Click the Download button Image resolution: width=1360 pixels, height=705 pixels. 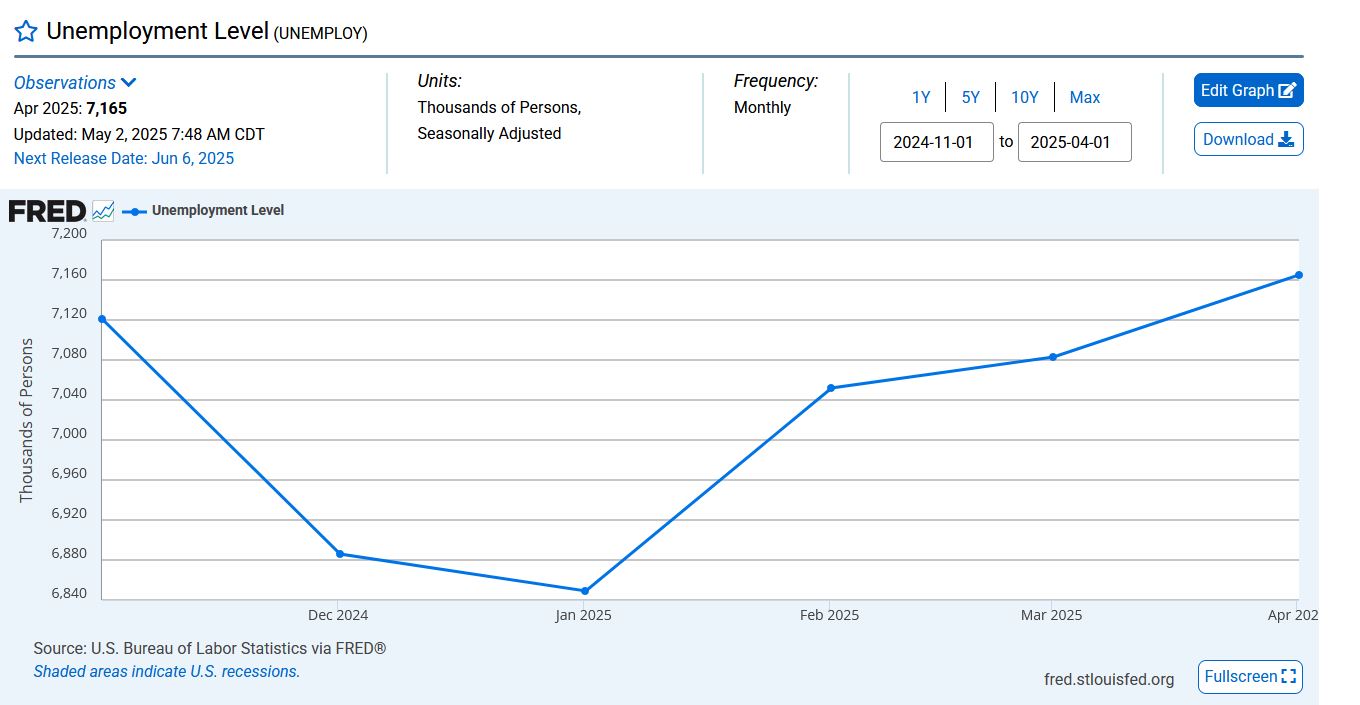tap(1248, 139)
